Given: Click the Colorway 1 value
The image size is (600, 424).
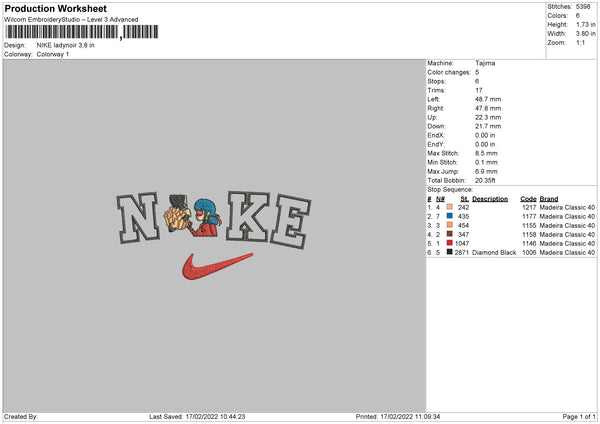Looking at the screenshot, I should 53,54.
